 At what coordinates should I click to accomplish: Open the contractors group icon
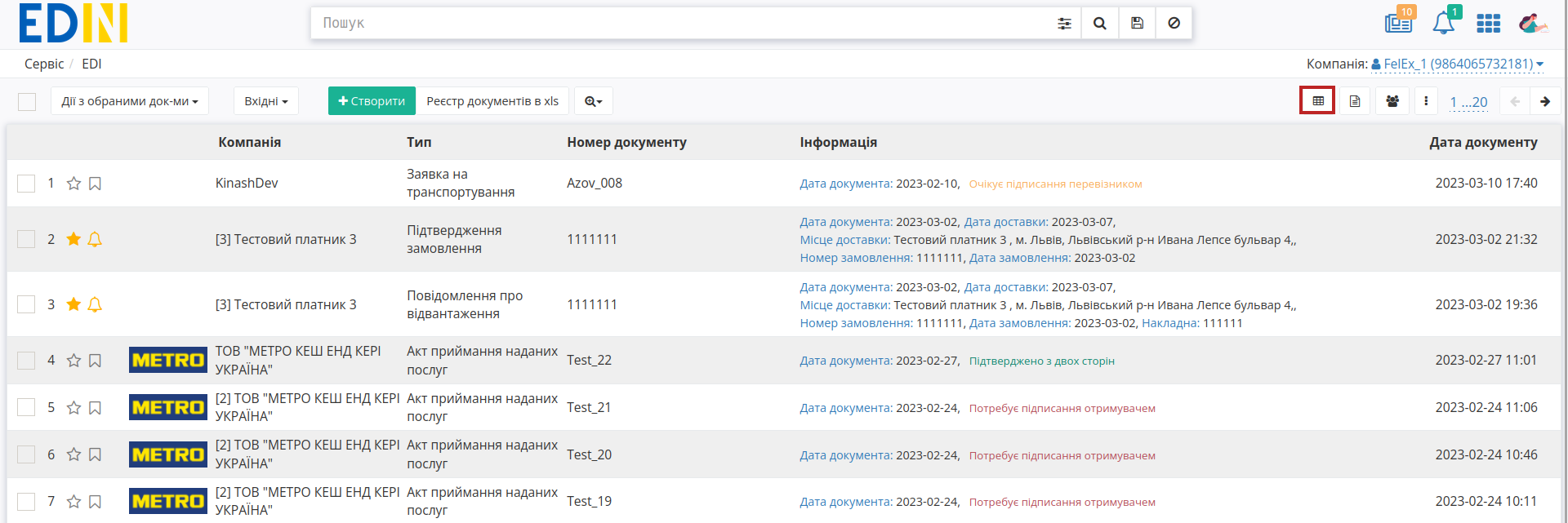coord(1392,101)
